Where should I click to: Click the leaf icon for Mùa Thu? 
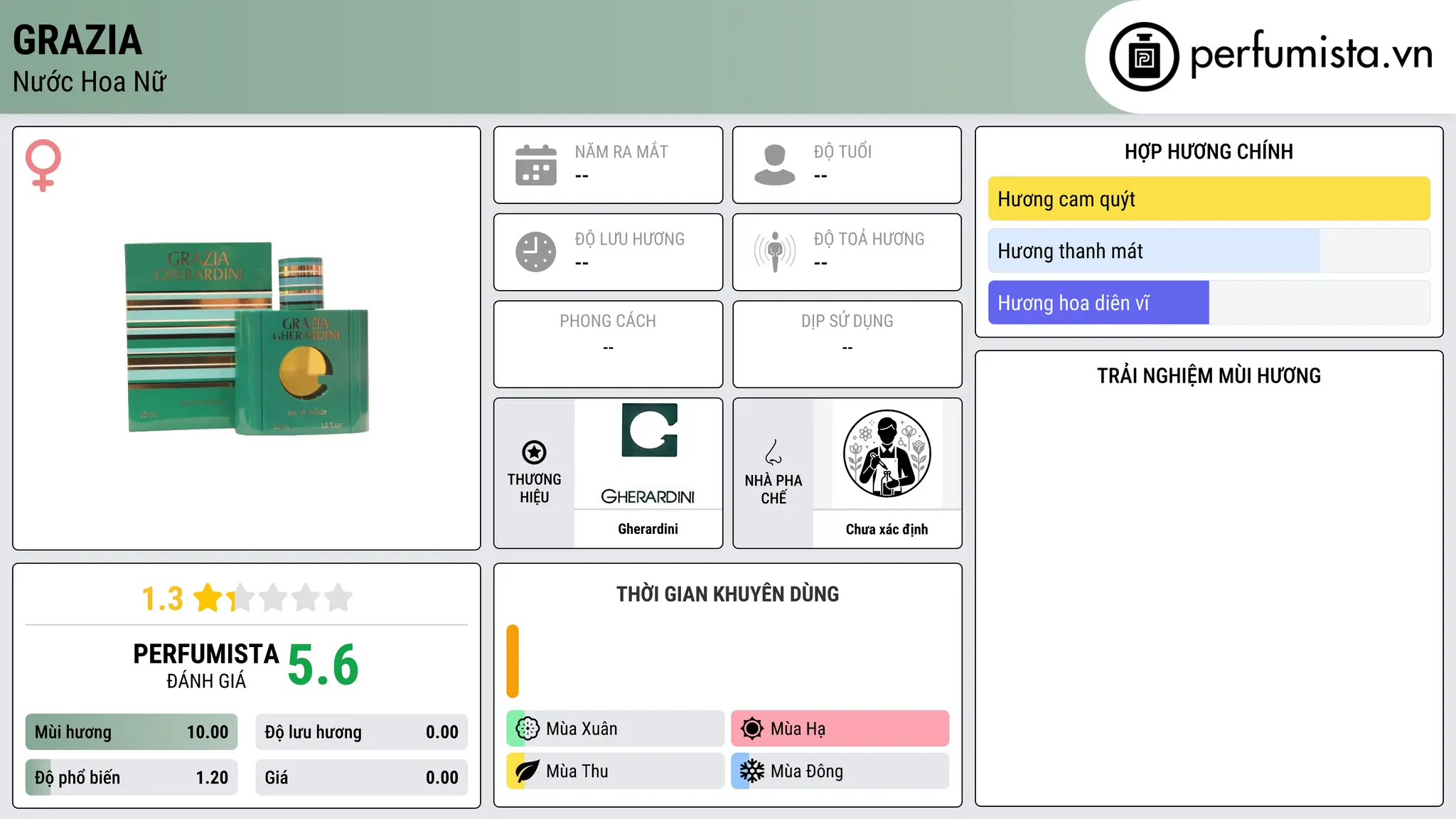pyautogui.click(x=528, y=771)
